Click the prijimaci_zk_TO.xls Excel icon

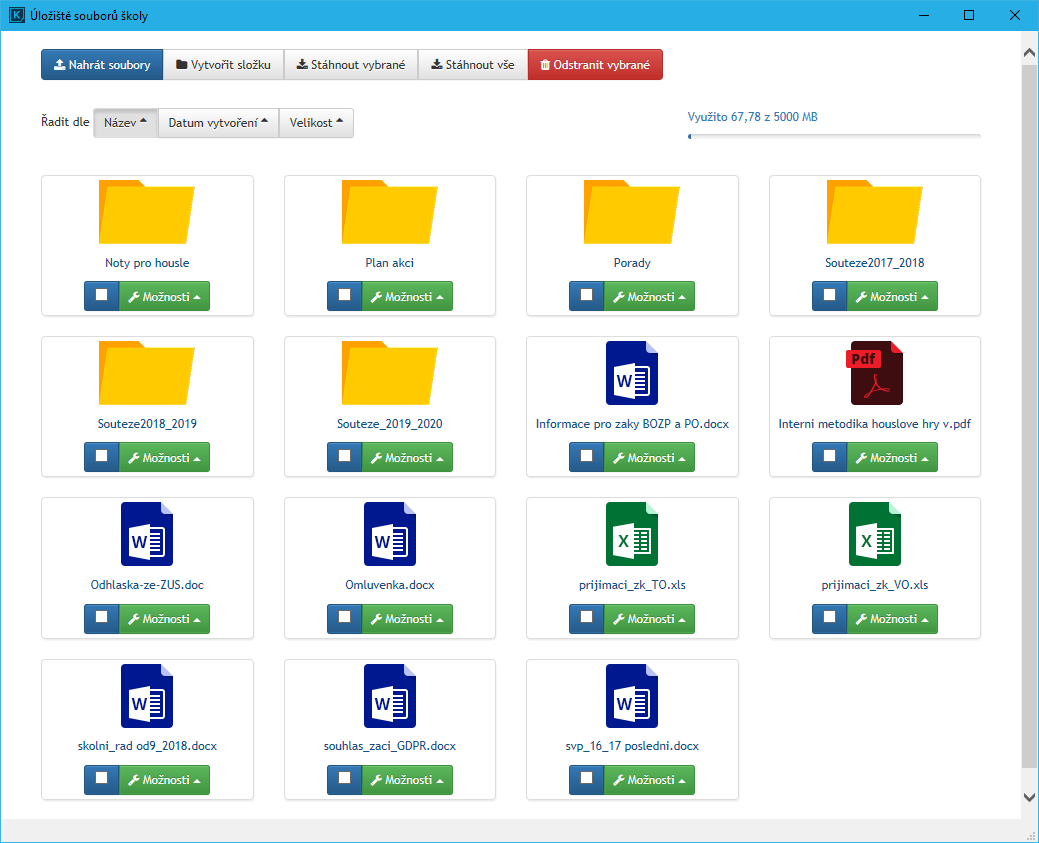[632, 534]
